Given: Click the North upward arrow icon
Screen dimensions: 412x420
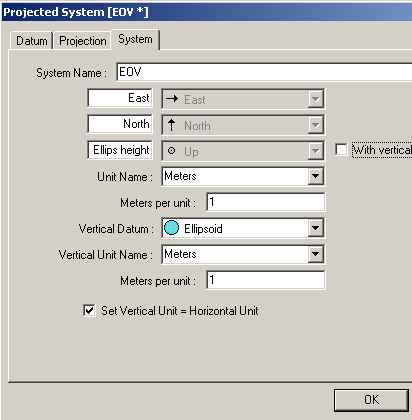Looking at the screenshot, I should coord(171,125).
